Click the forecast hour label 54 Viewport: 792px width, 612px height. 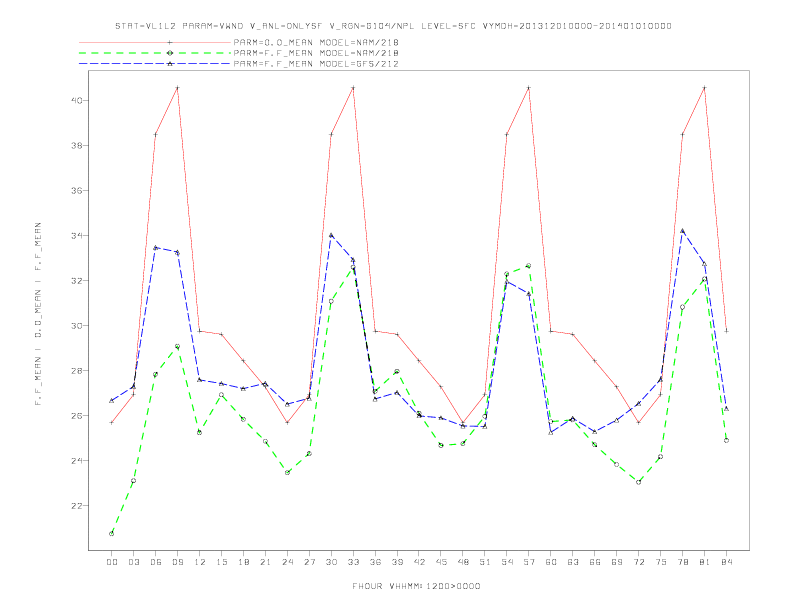pos(507,562)
